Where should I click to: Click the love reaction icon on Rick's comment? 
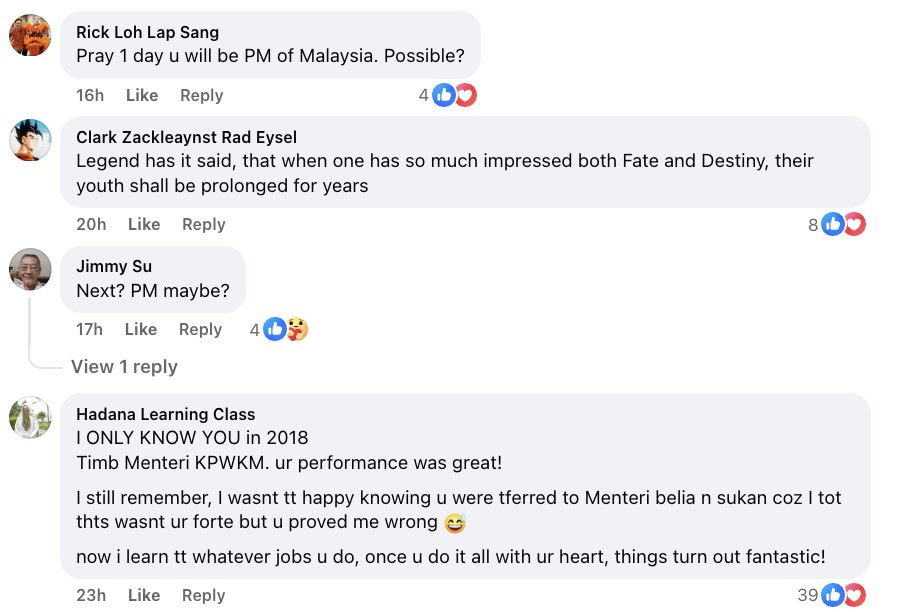pos(462,95)
